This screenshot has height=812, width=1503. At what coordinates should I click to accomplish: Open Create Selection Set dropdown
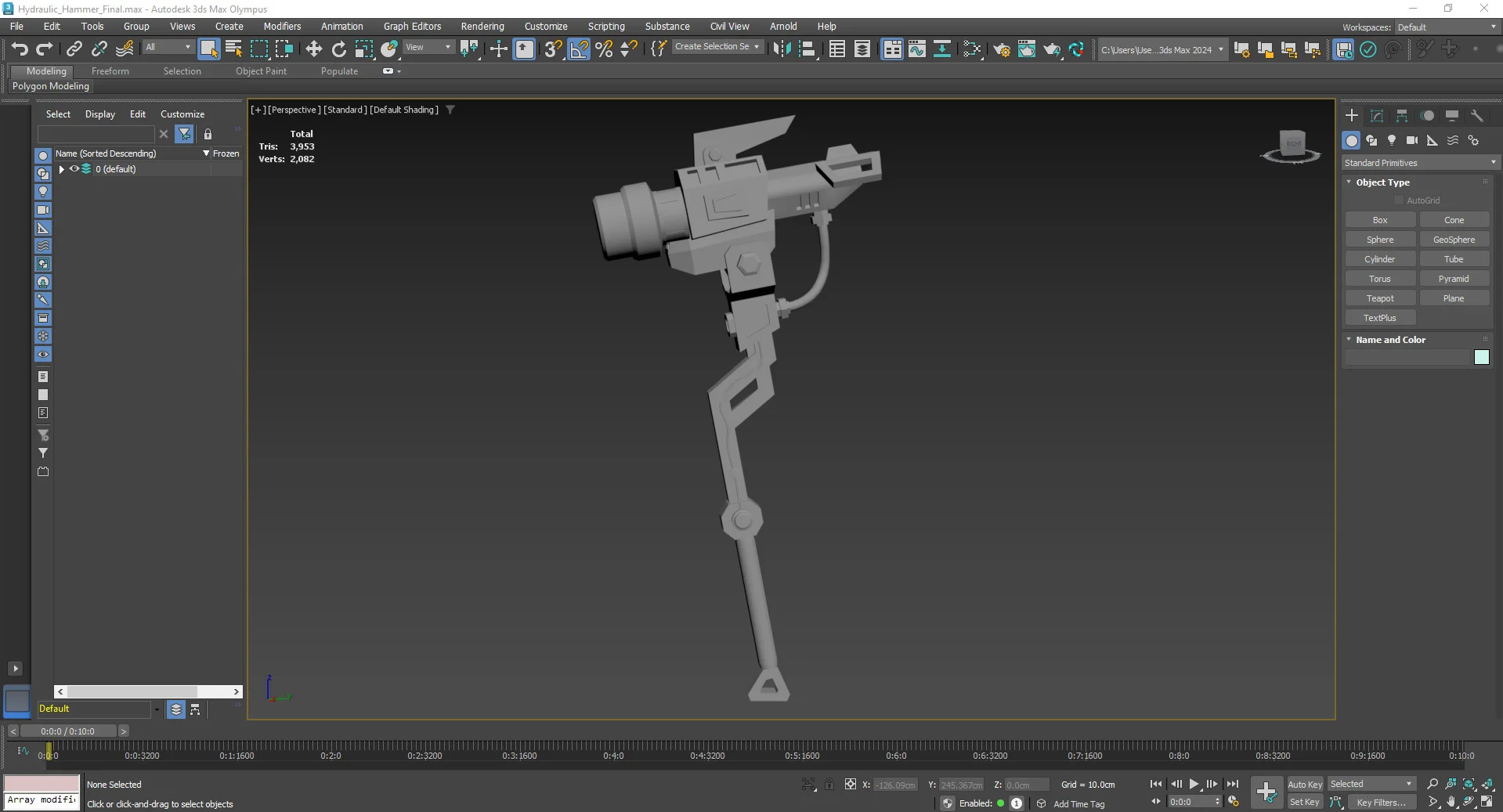(x=717, y=47)
